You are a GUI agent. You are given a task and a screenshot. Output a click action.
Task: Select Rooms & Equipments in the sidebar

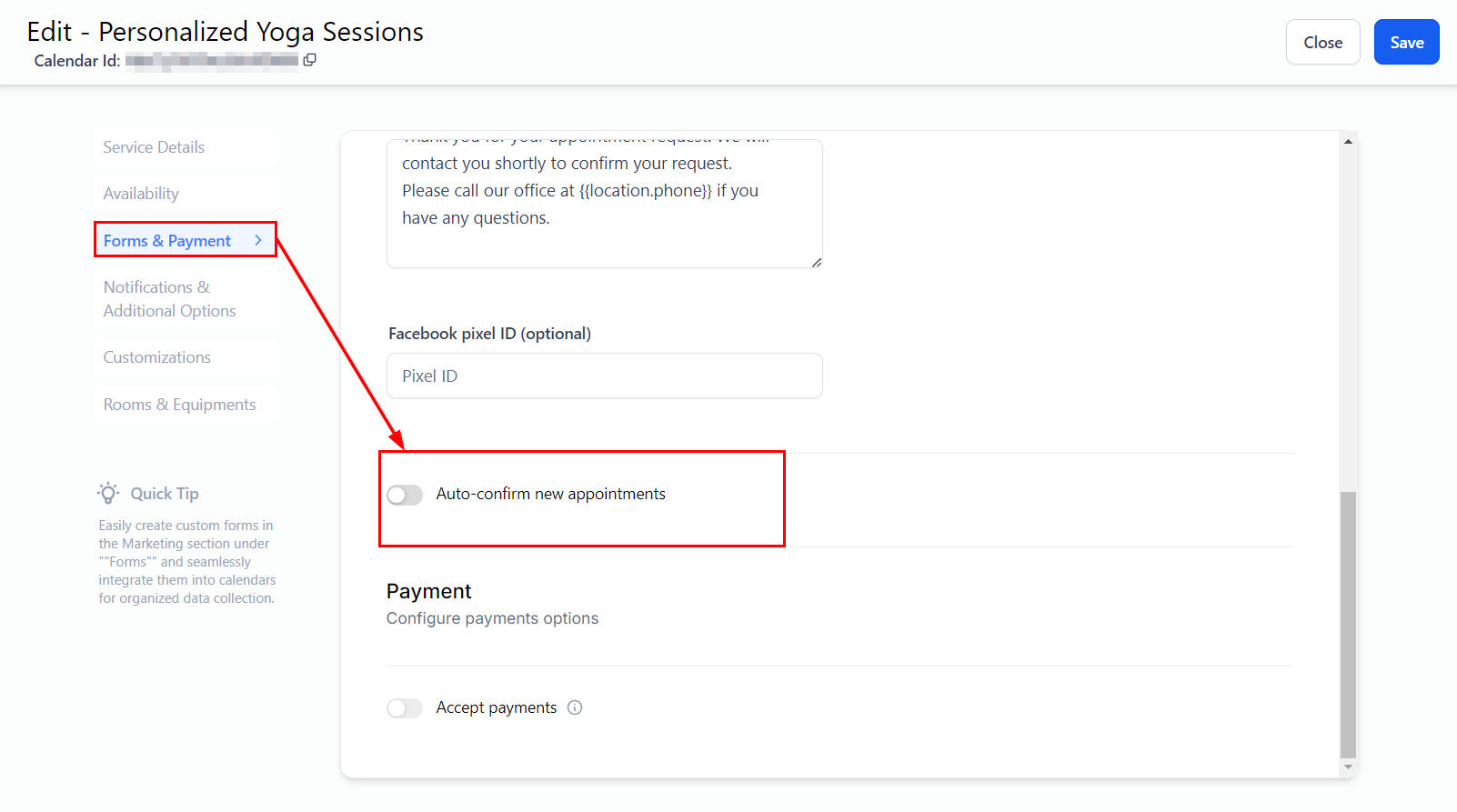coord(179,405)
